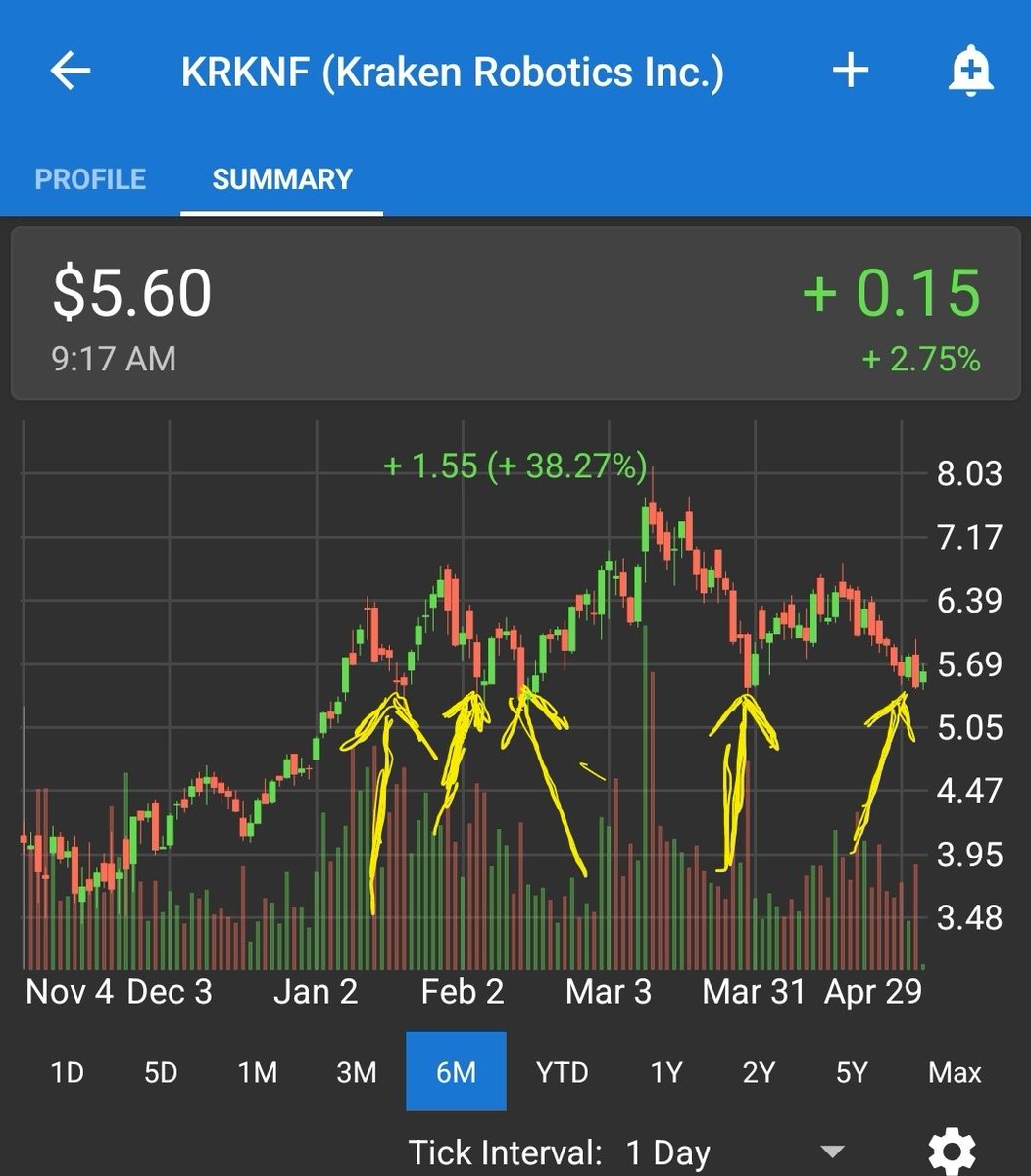Tap the Tick Interval: label
Image resolution: width=1031 pixels, height=1176 pixels.
pyautogui.click(x=505, y=1153)
